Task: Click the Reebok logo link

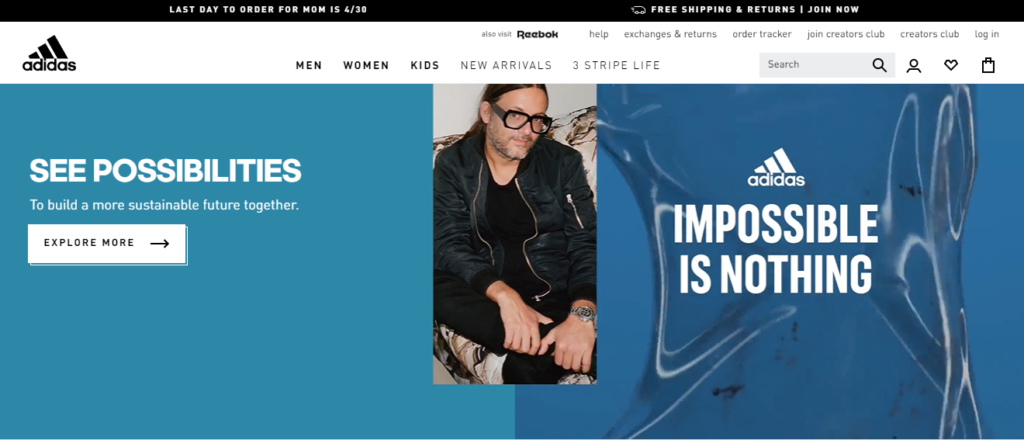Action: (537, 35)
